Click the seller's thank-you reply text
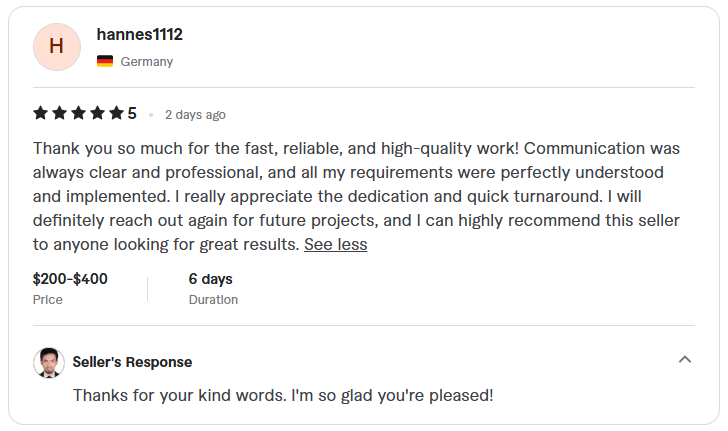Image resolution: width=728 pixels, height=431 pixels. [x=283, y=395]
